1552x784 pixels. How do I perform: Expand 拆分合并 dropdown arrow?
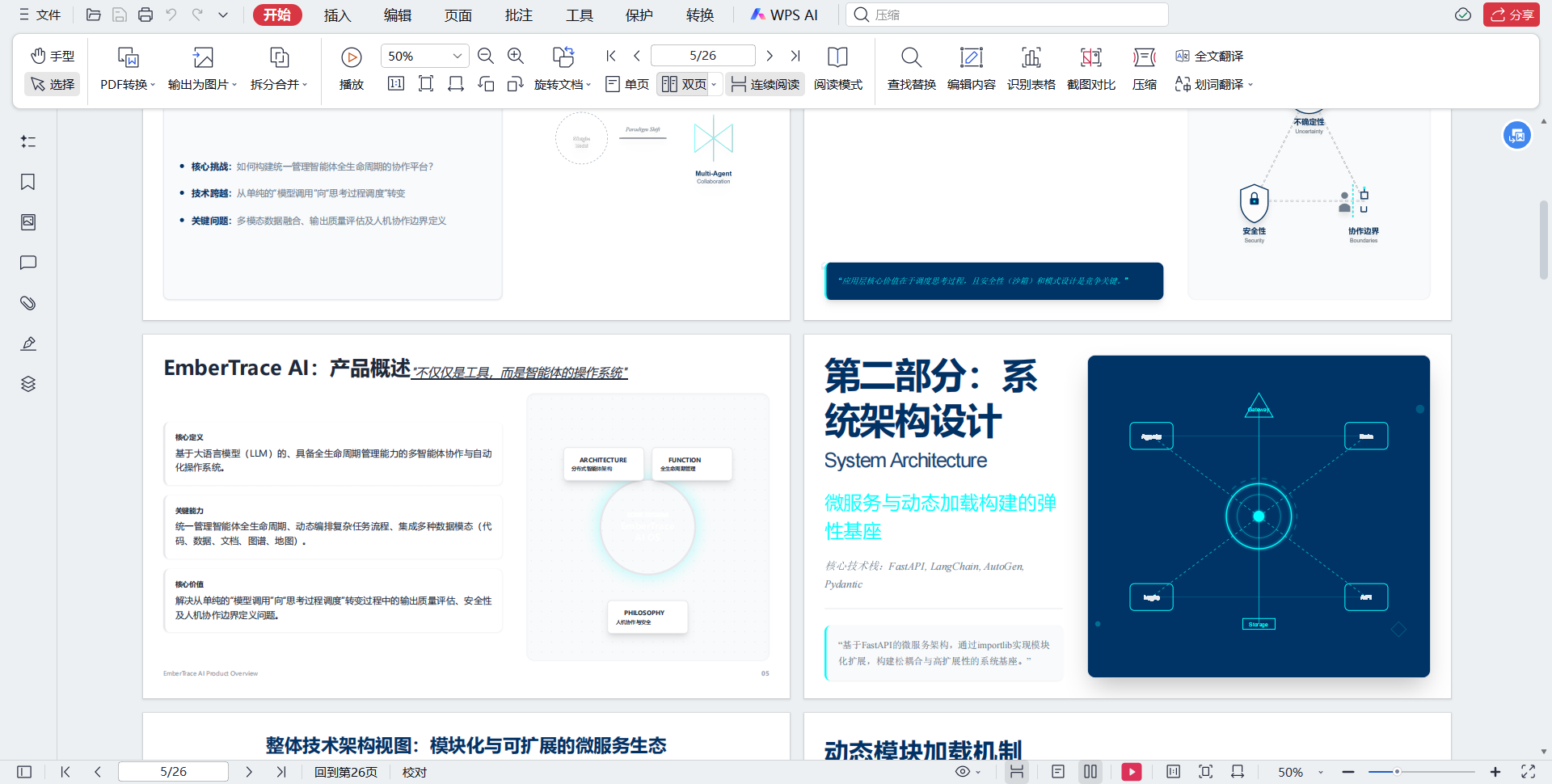coord(305,85)
